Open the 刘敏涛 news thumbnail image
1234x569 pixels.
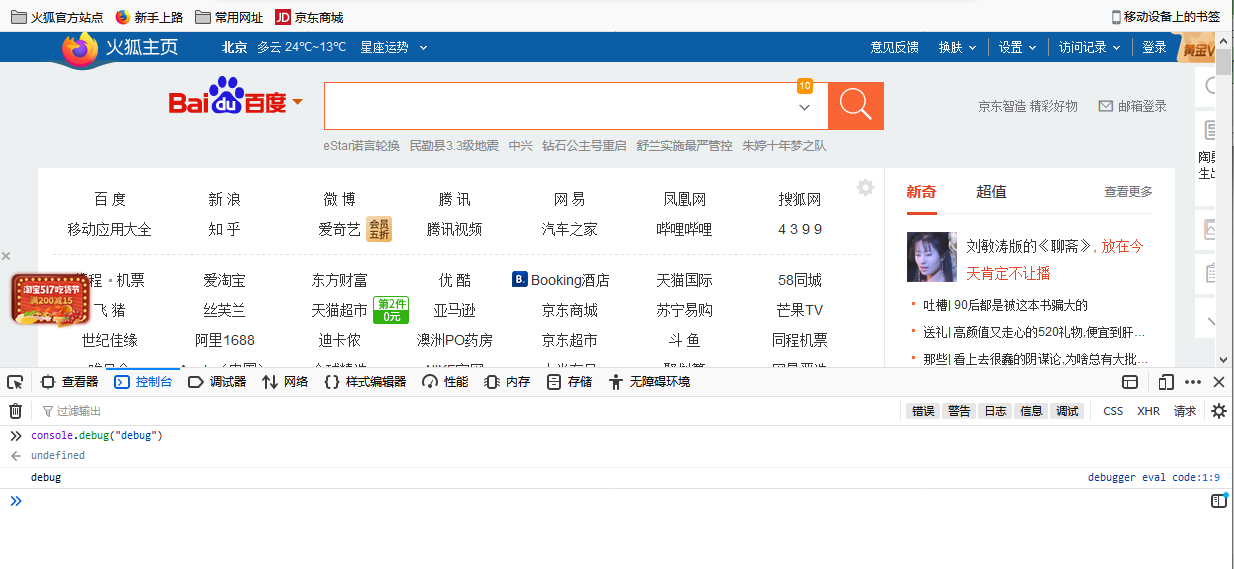coord(932,257)
